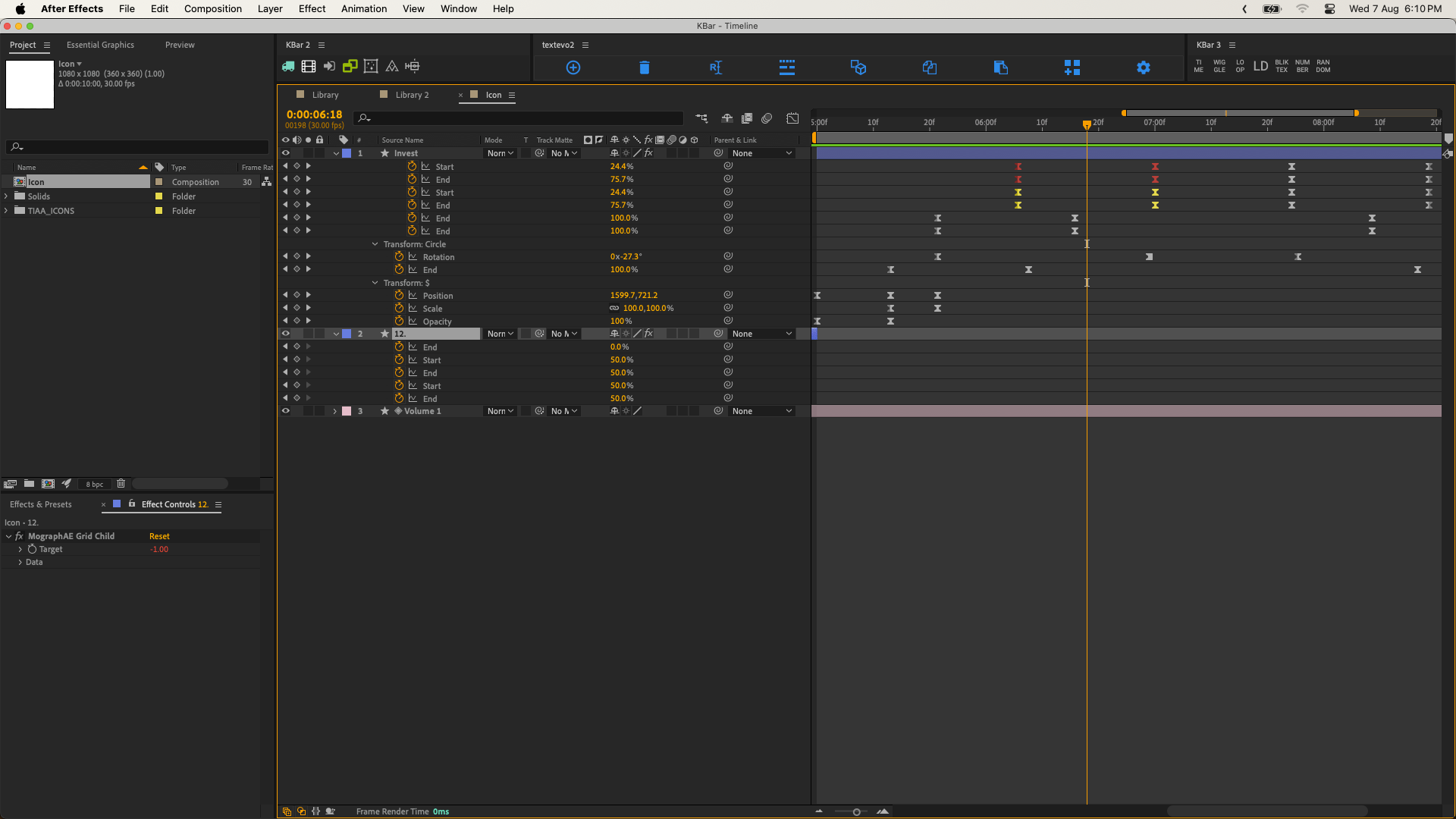Reset the MographAE Grid Child effect
Viewport: 1456px width, 819px height.
[159, 536]
